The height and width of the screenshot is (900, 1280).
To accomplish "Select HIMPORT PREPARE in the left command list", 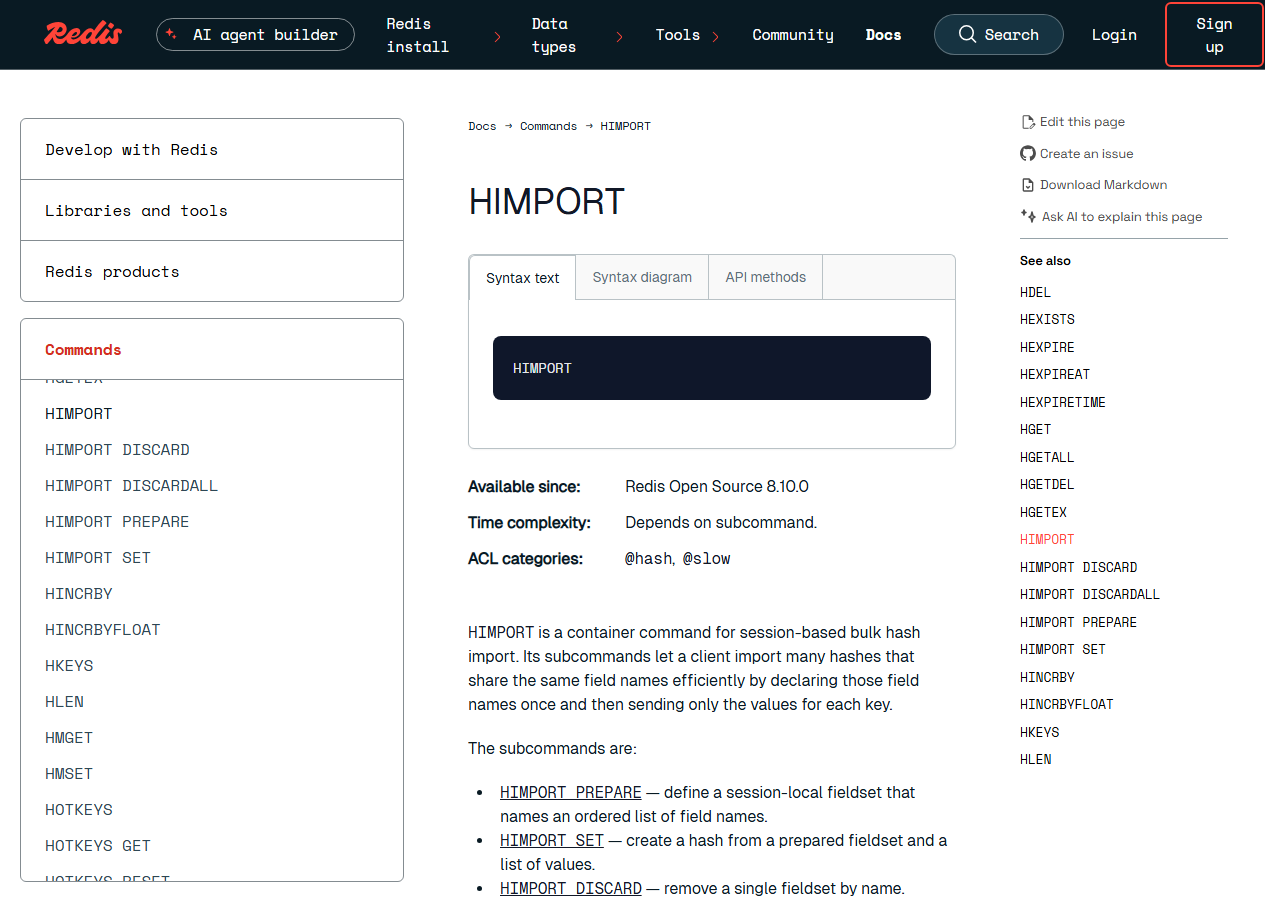I will pos(117,522).
